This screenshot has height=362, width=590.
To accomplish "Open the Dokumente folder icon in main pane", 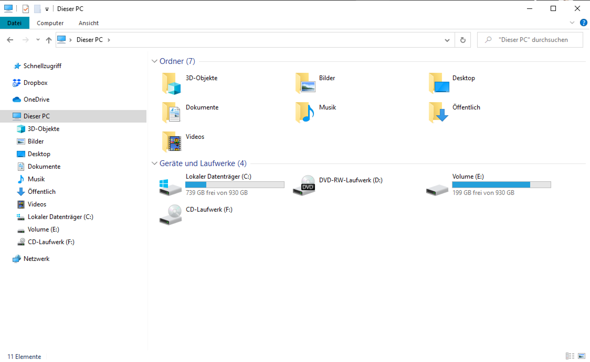I will point(172,113).
